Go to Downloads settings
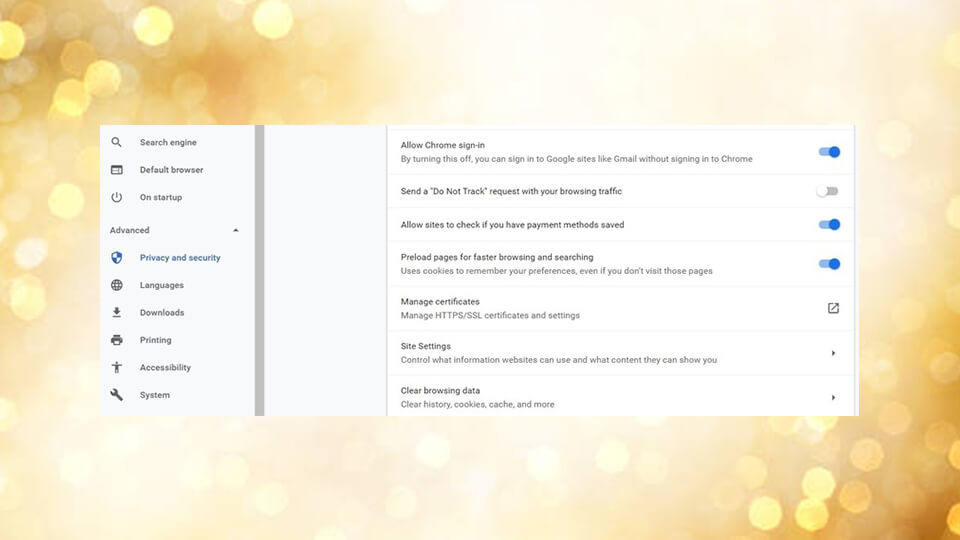Screen dimensions: 960x540 pos(162,313)
